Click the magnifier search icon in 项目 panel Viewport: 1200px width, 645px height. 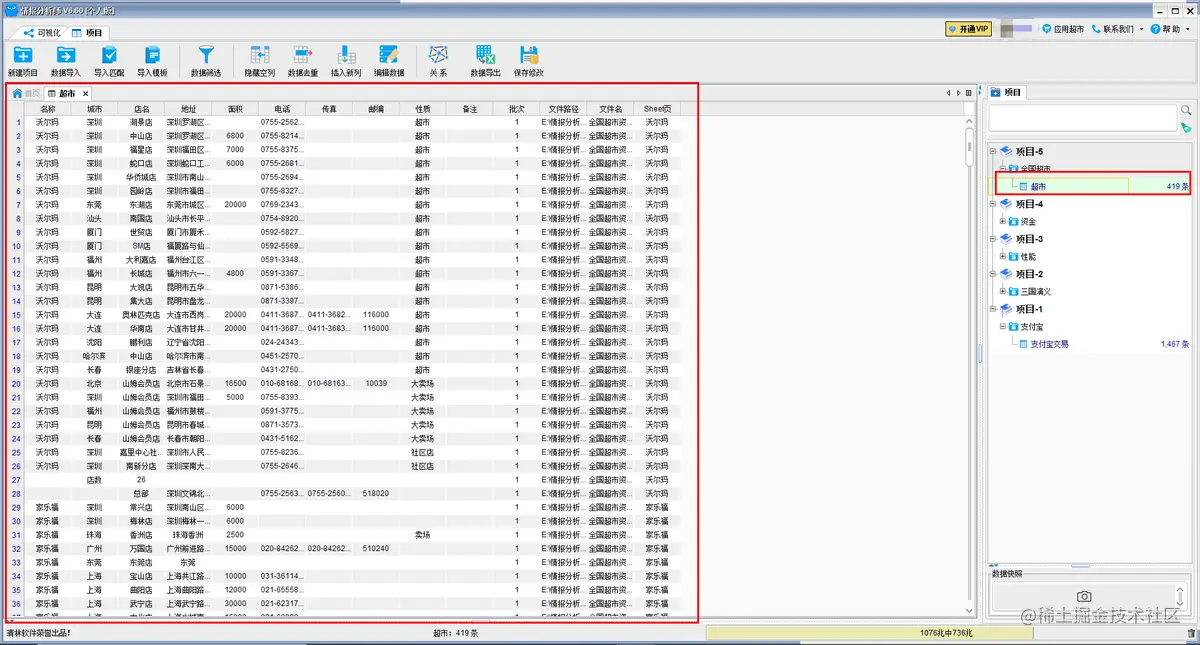(1186, 111)
